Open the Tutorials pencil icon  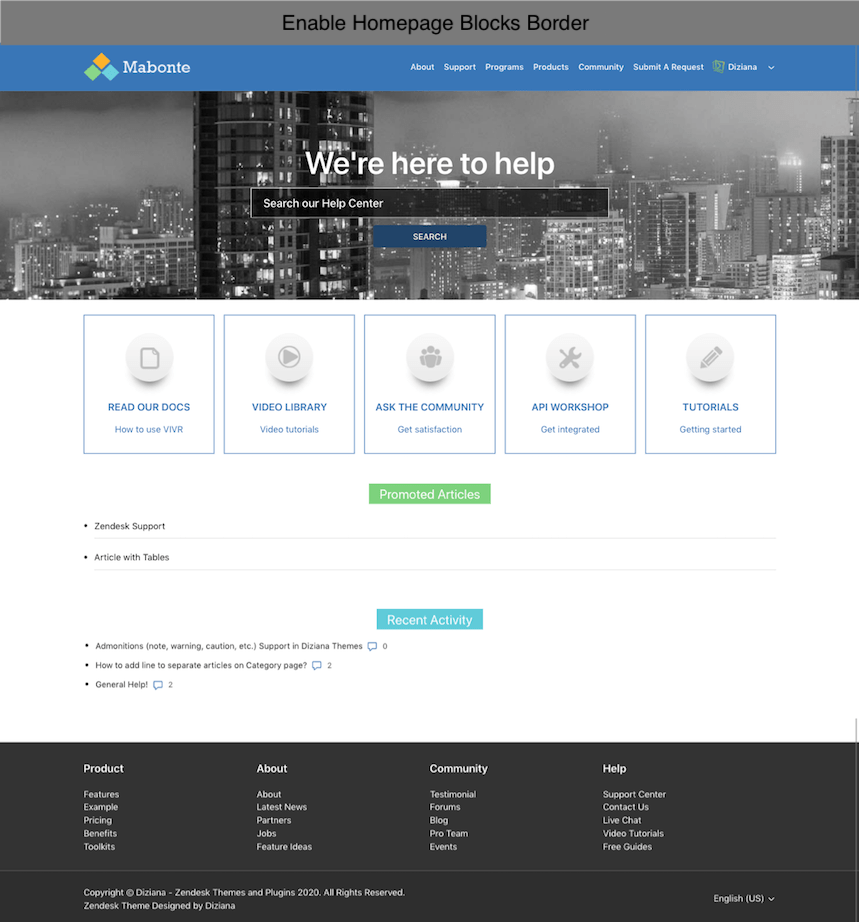(710, 357)
